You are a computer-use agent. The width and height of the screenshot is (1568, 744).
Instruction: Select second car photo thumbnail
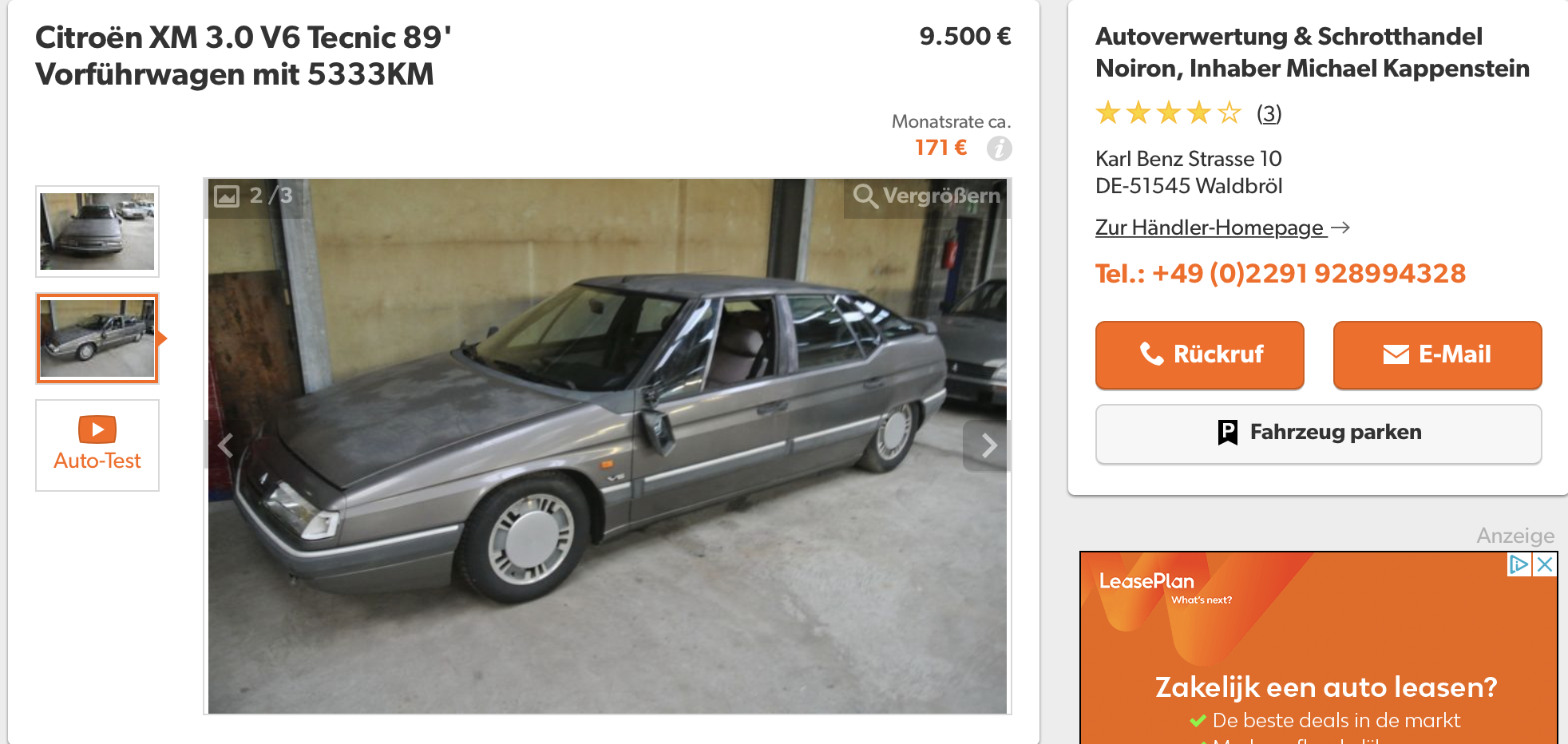click(97, 338)
